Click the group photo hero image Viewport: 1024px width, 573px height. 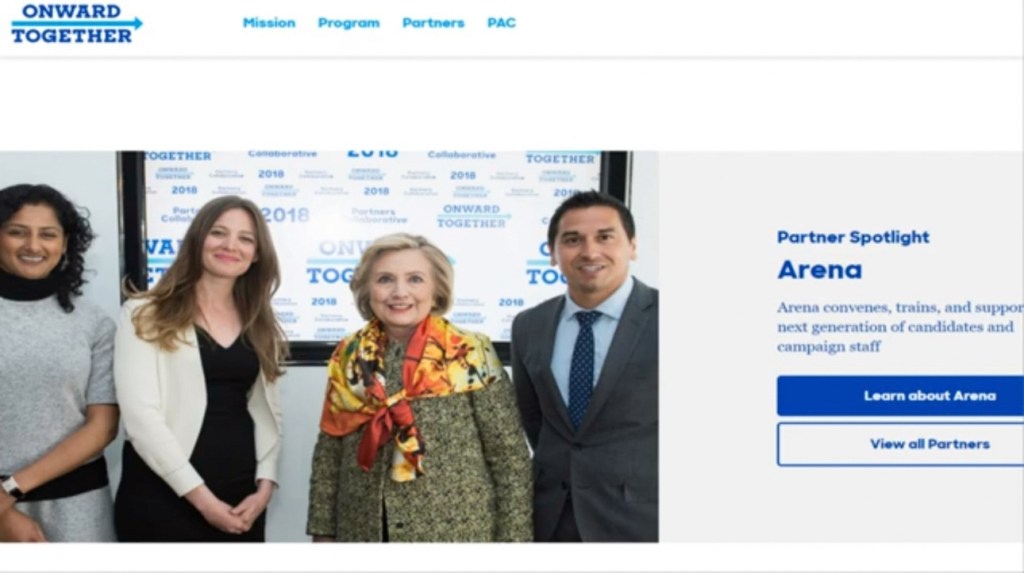click(329, 346)
